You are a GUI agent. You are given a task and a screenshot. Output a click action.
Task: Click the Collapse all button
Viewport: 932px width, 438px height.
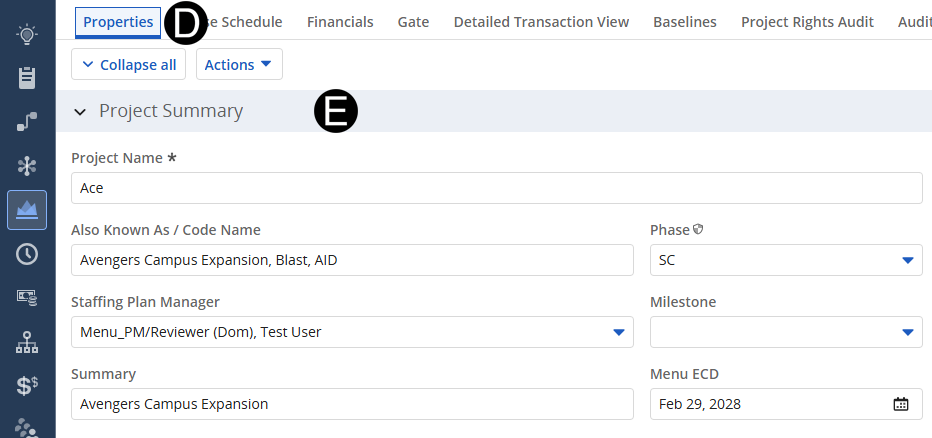coord(129,64)
